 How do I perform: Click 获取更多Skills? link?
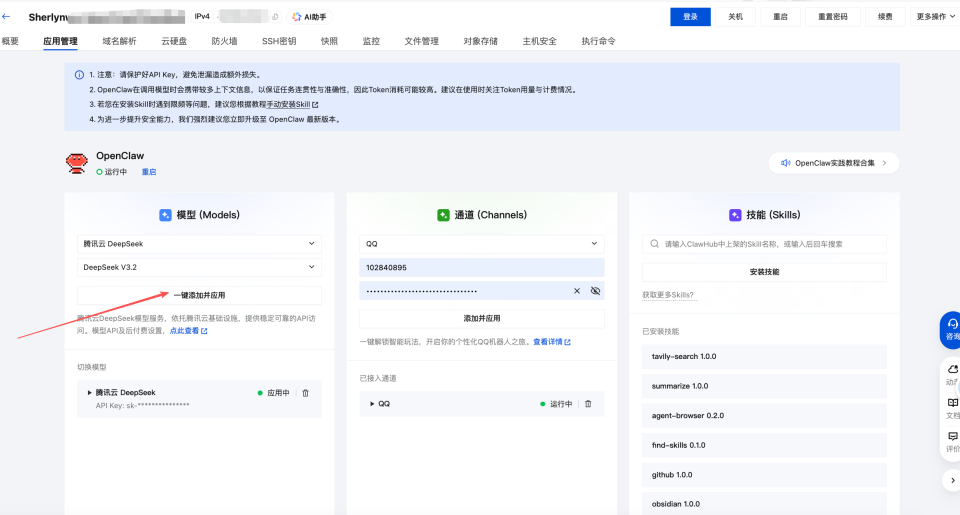[x=668, y=295]
